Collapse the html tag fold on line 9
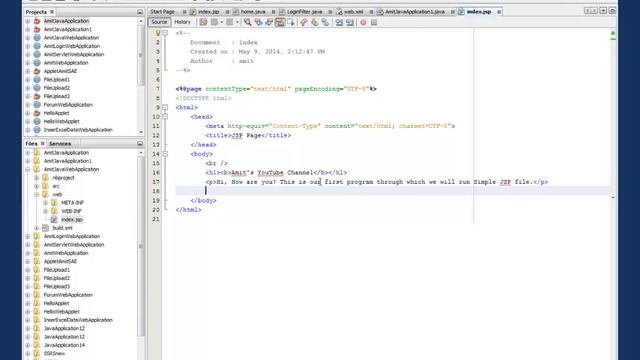 pyautogui.click(x=165, y=107)
